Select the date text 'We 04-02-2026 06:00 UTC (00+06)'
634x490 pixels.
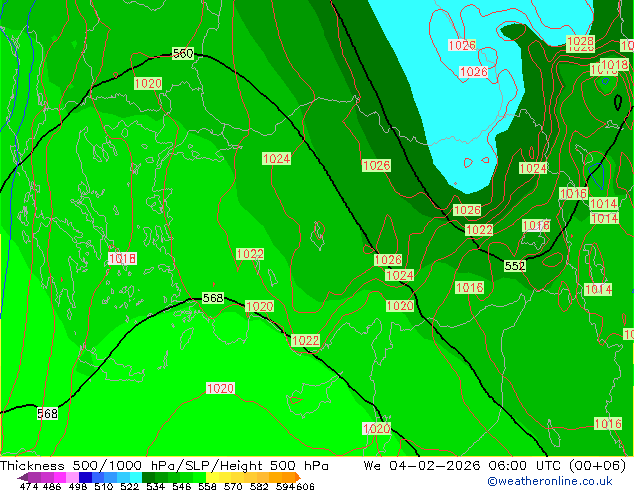point(495,466)
